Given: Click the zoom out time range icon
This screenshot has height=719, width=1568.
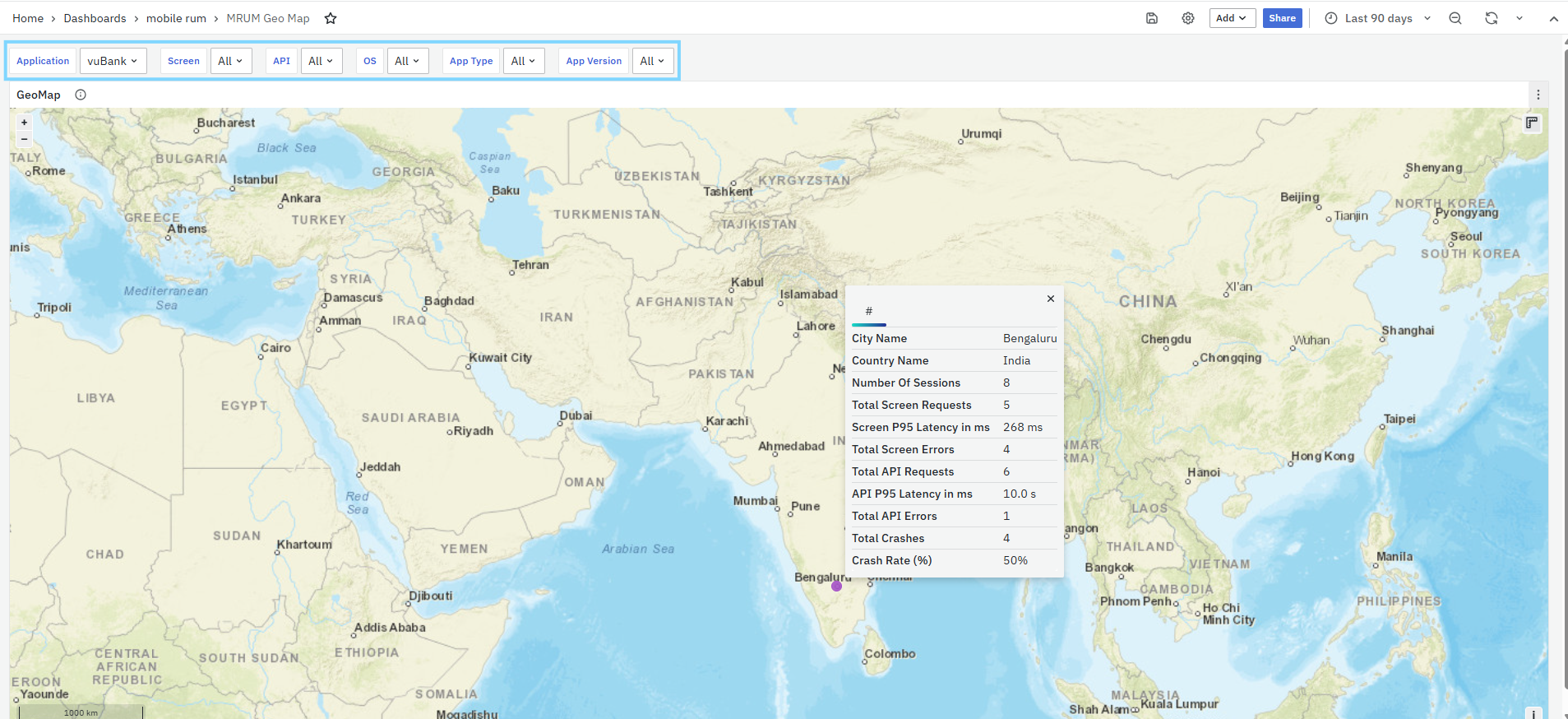Looking at the screenshot, I should coord(1455,18).
